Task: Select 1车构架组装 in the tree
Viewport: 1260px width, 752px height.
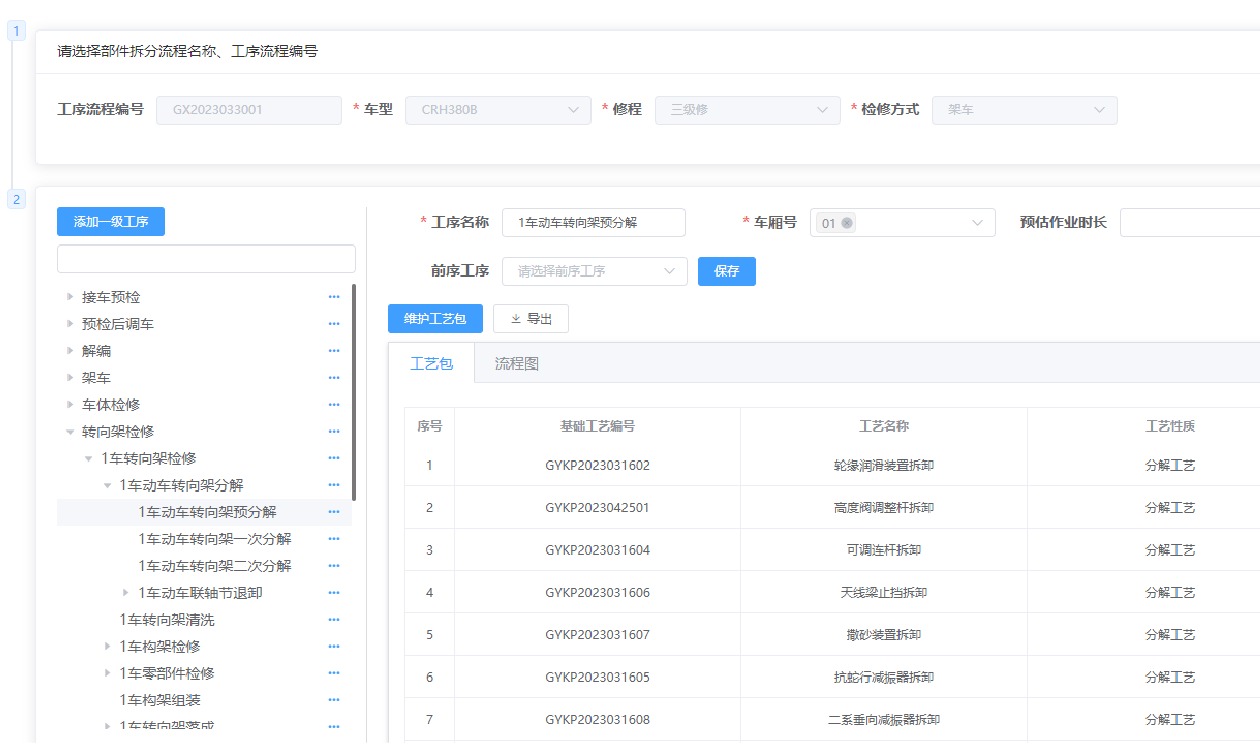Action: tap(160, 700)
